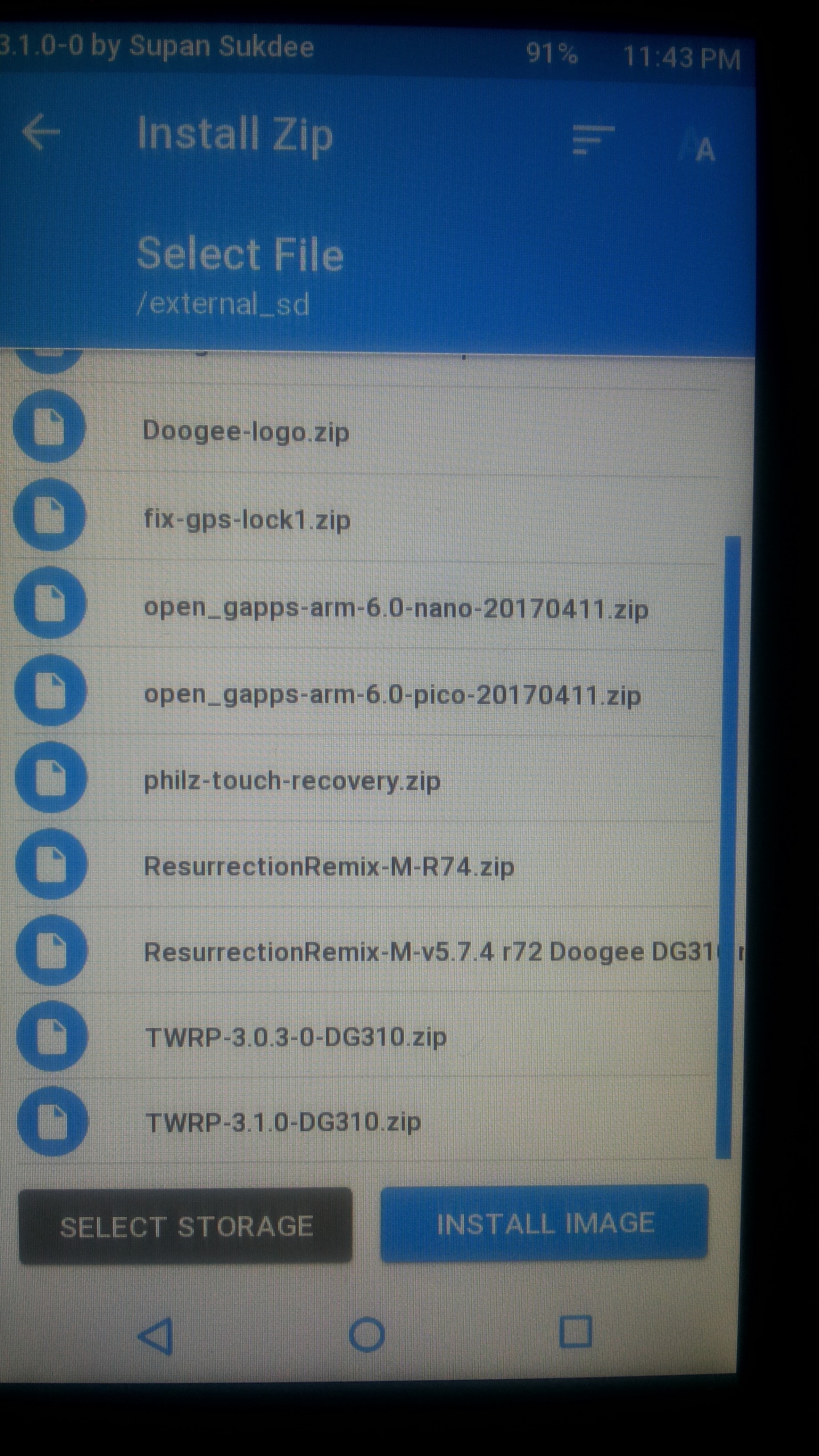
Task: Tap the 91% battery indicator
Action: click(x=552, y=54)
